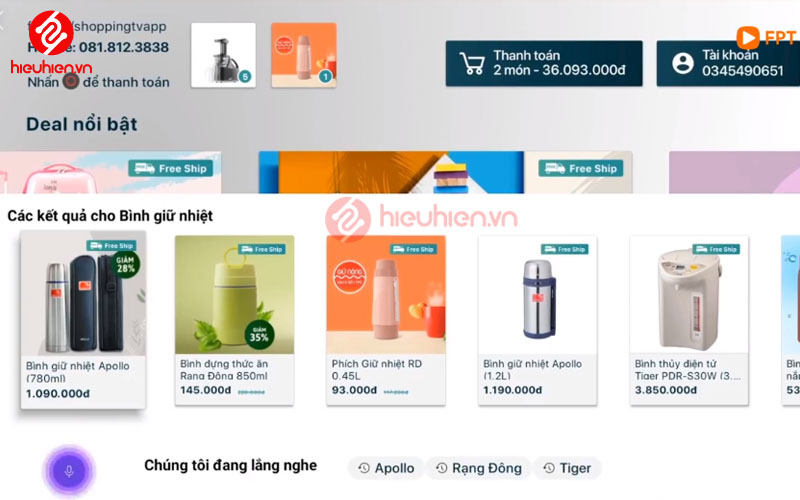Click the Thanh toán 2 món checkout button
800x500 pixels.
click(x=544, y=63)
